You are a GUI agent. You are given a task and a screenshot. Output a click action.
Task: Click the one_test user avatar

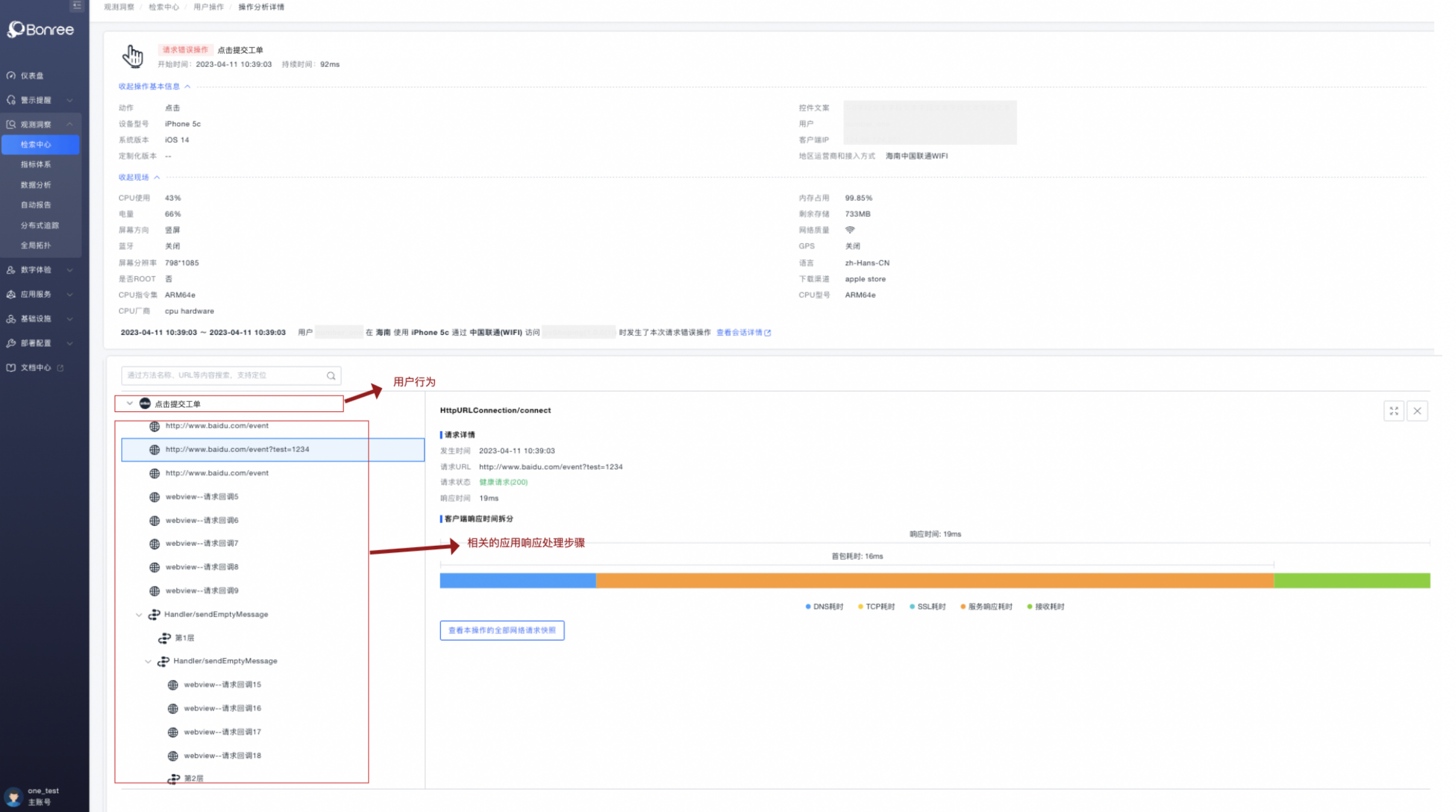(x=13, y=796)
